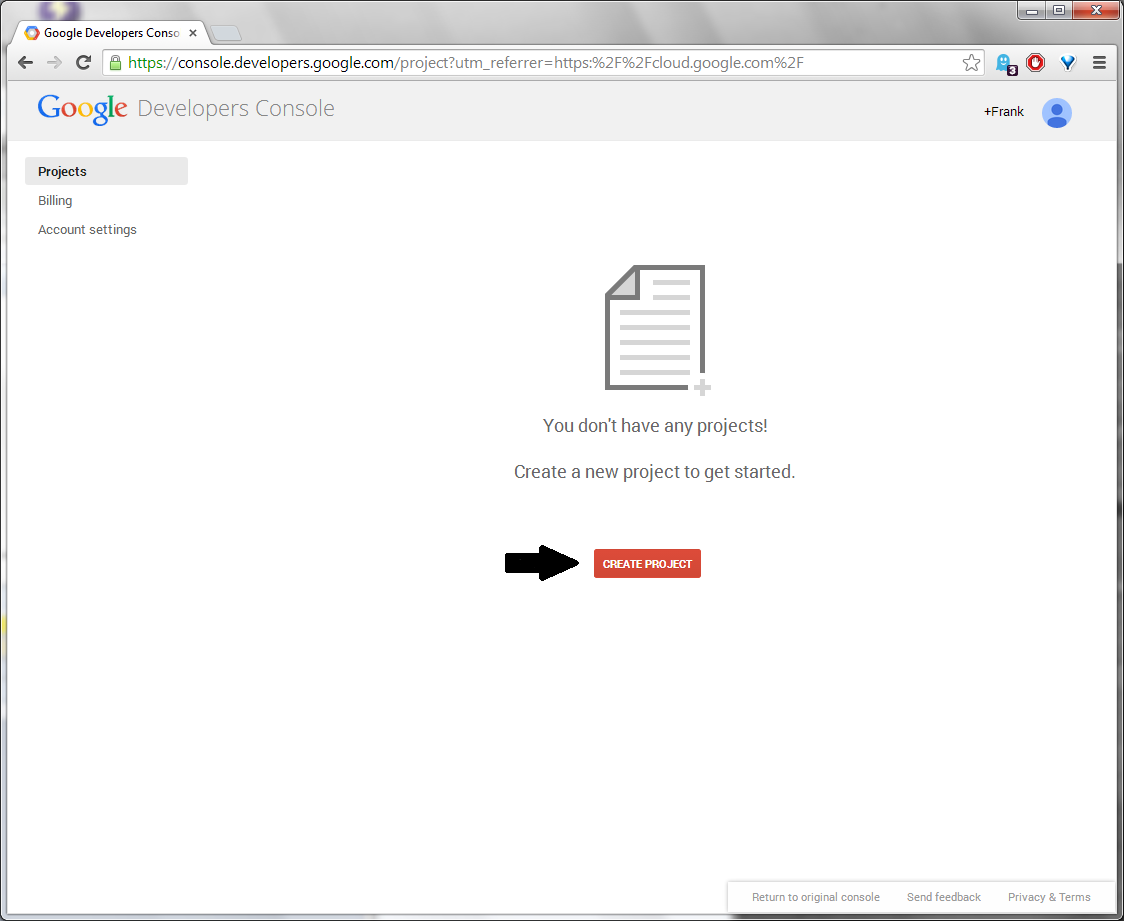Click the HTTPS lock icon in the address bar
This screenshot has width=1124, height=921.
pyautogui.click(x=115, y=62)
